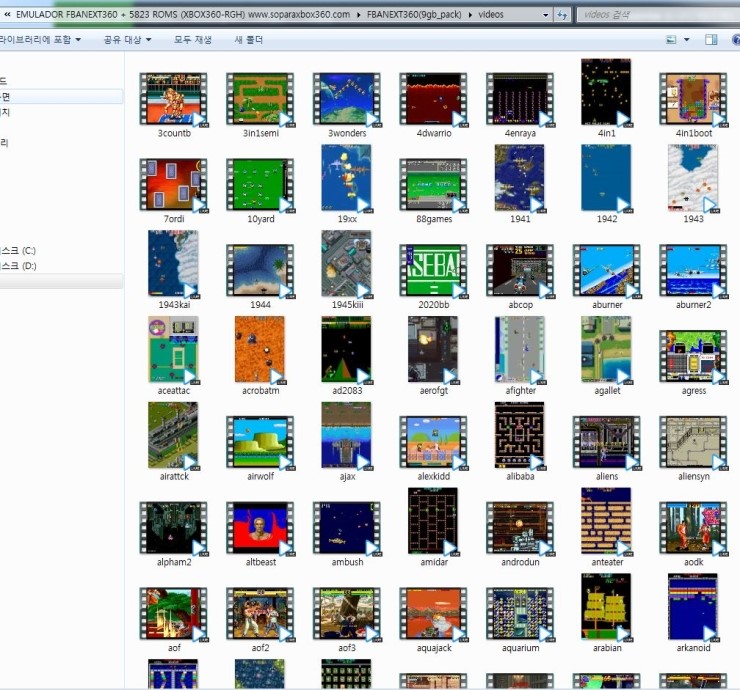The height and width of the screenshot is (690, 740).
Task: Select the altbeast video thumbnail
Action: point(260,529)
